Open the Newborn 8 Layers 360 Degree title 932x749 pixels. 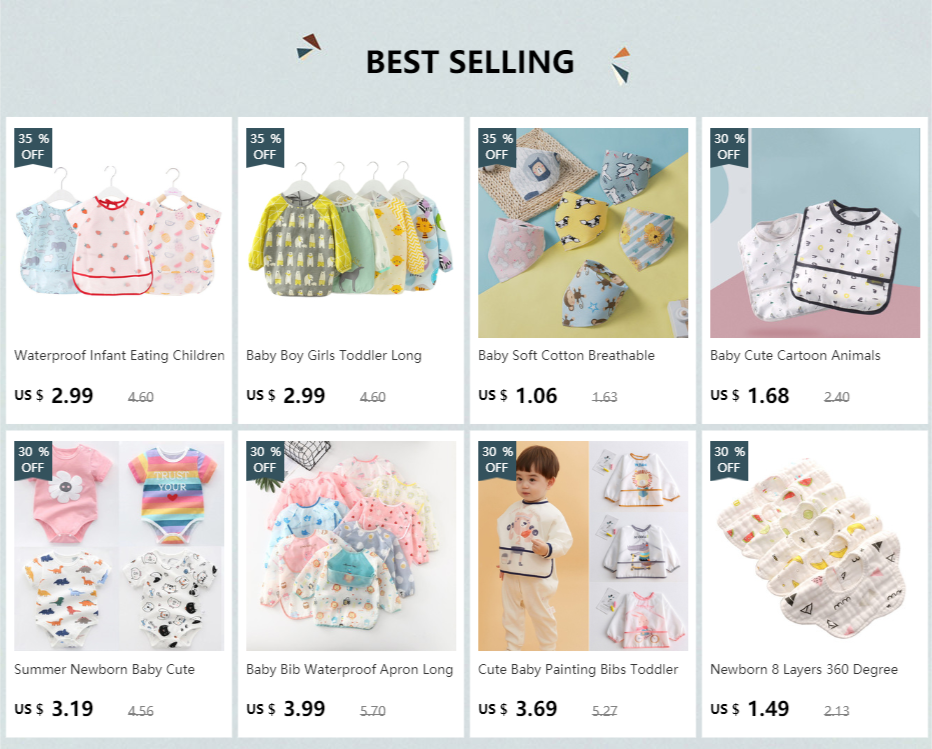click(804, 669)
